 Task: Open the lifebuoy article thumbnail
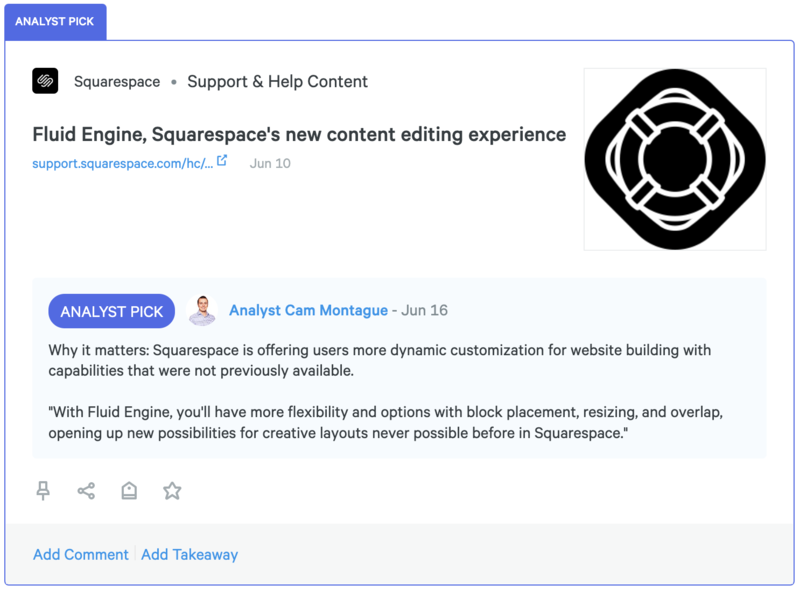(675, 159)
